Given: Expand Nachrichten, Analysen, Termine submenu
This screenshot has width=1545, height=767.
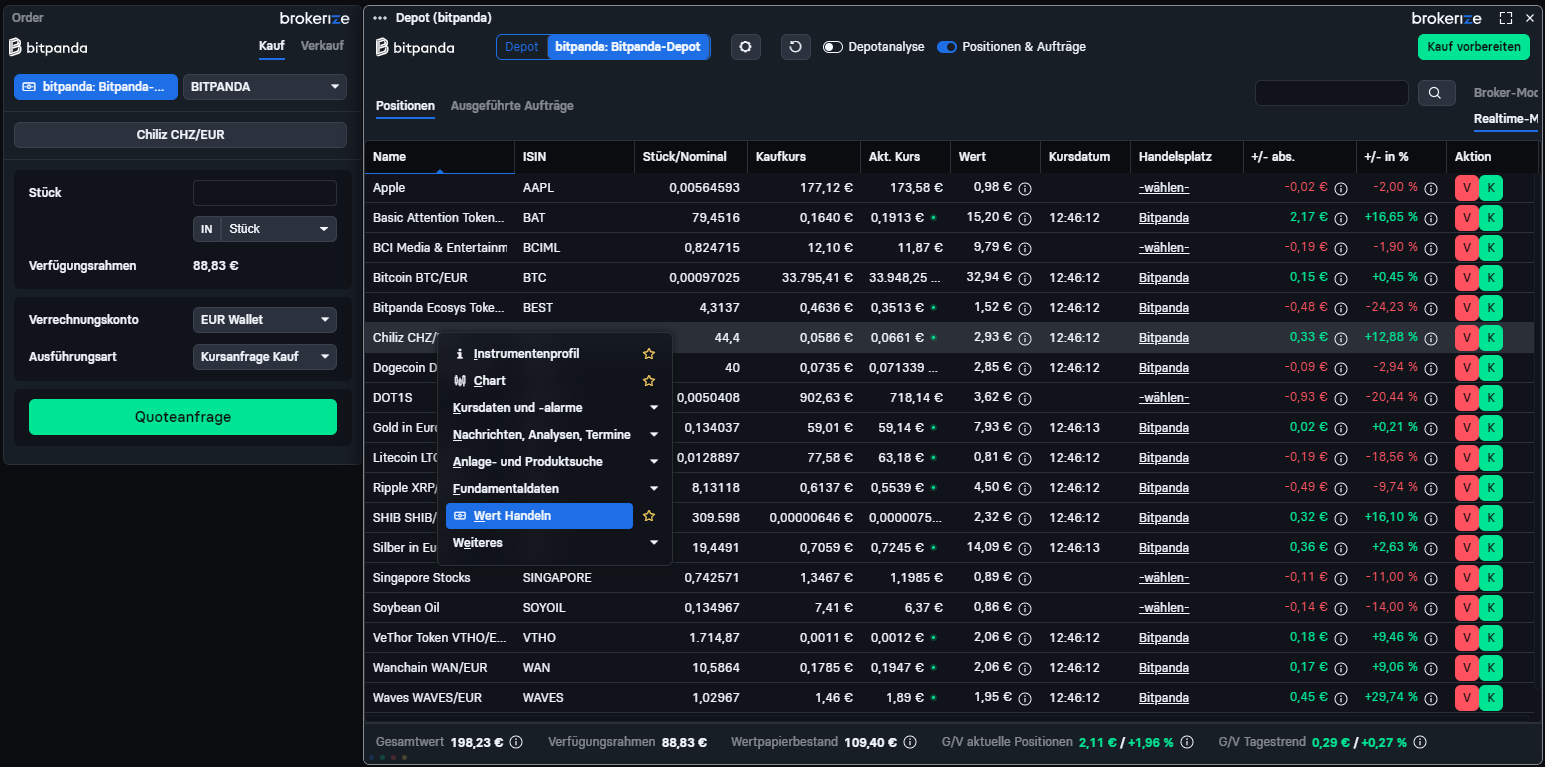Looking at the screenshot, I should tap(555, 435).
